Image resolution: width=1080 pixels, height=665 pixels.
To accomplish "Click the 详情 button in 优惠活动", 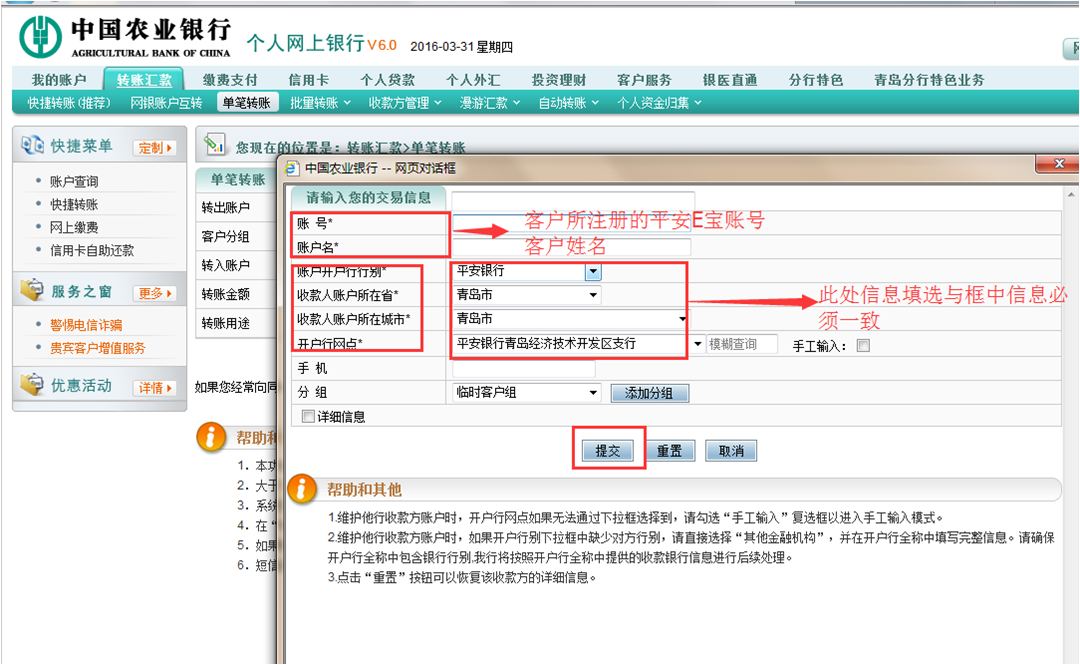I will [x=154, y=387].
